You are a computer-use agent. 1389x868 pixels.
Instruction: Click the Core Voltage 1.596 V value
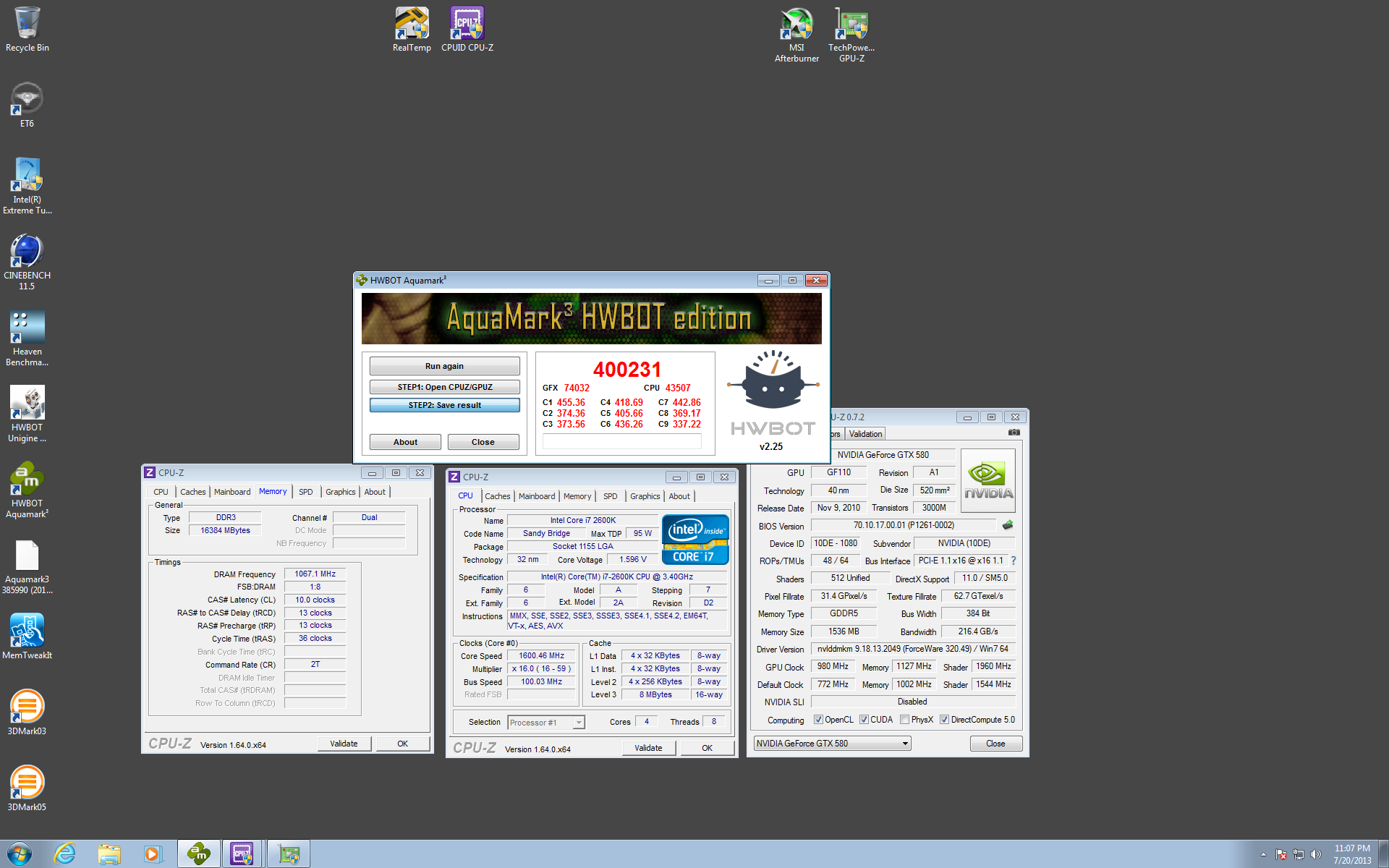632,559
